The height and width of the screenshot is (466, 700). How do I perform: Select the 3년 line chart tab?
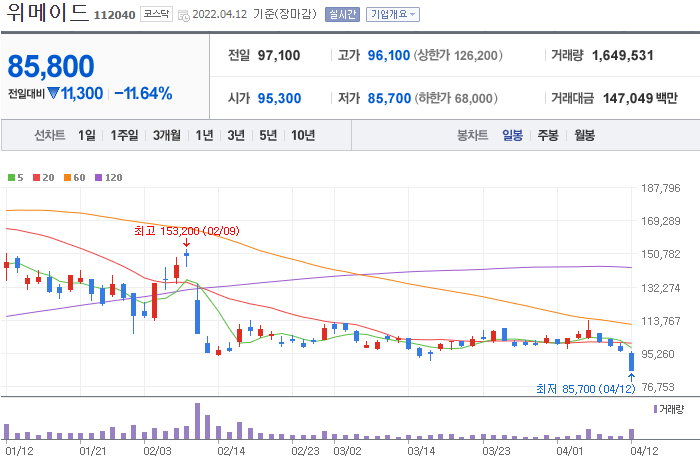pos(236,135)
